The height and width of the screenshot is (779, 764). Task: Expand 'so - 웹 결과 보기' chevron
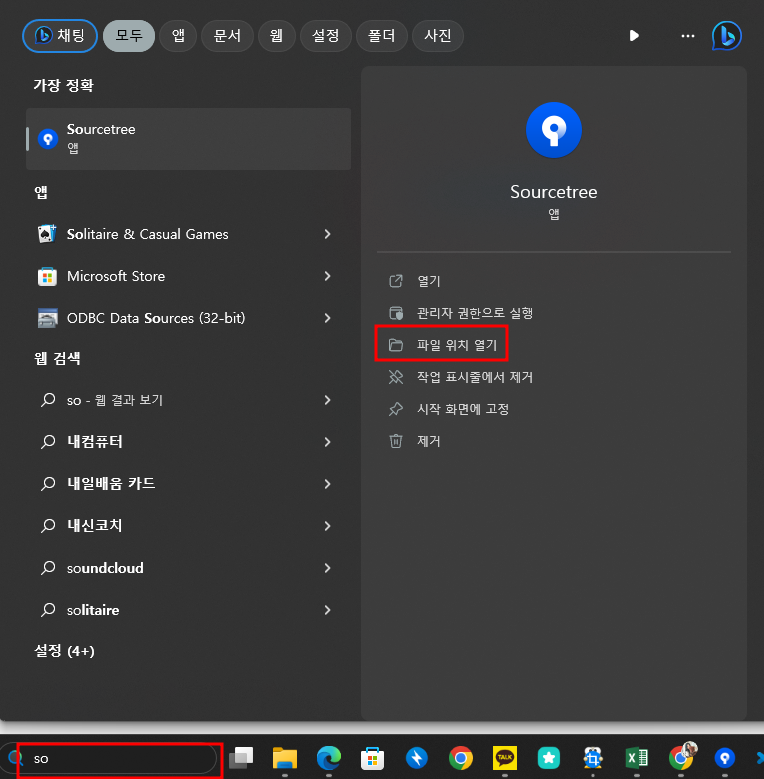327,400
